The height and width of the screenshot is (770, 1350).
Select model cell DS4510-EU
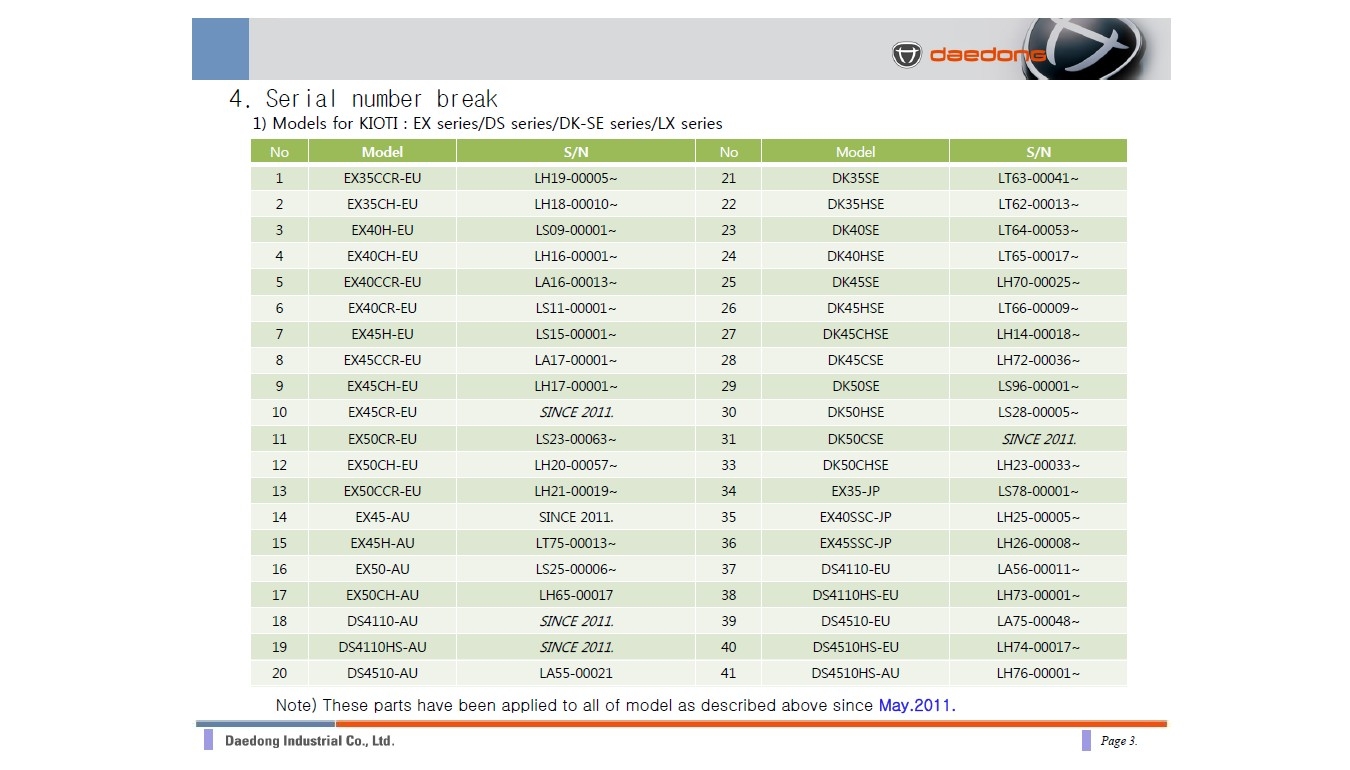point(855,621)
